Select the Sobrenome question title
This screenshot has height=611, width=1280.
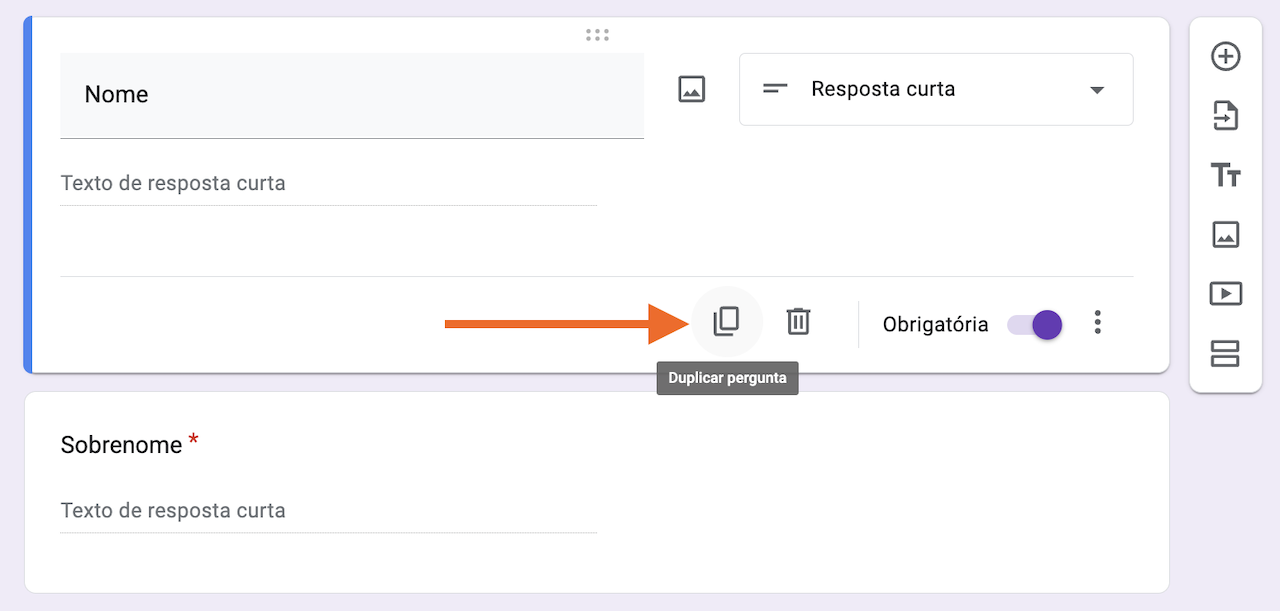pyautogui.click(x=122, y=445)
